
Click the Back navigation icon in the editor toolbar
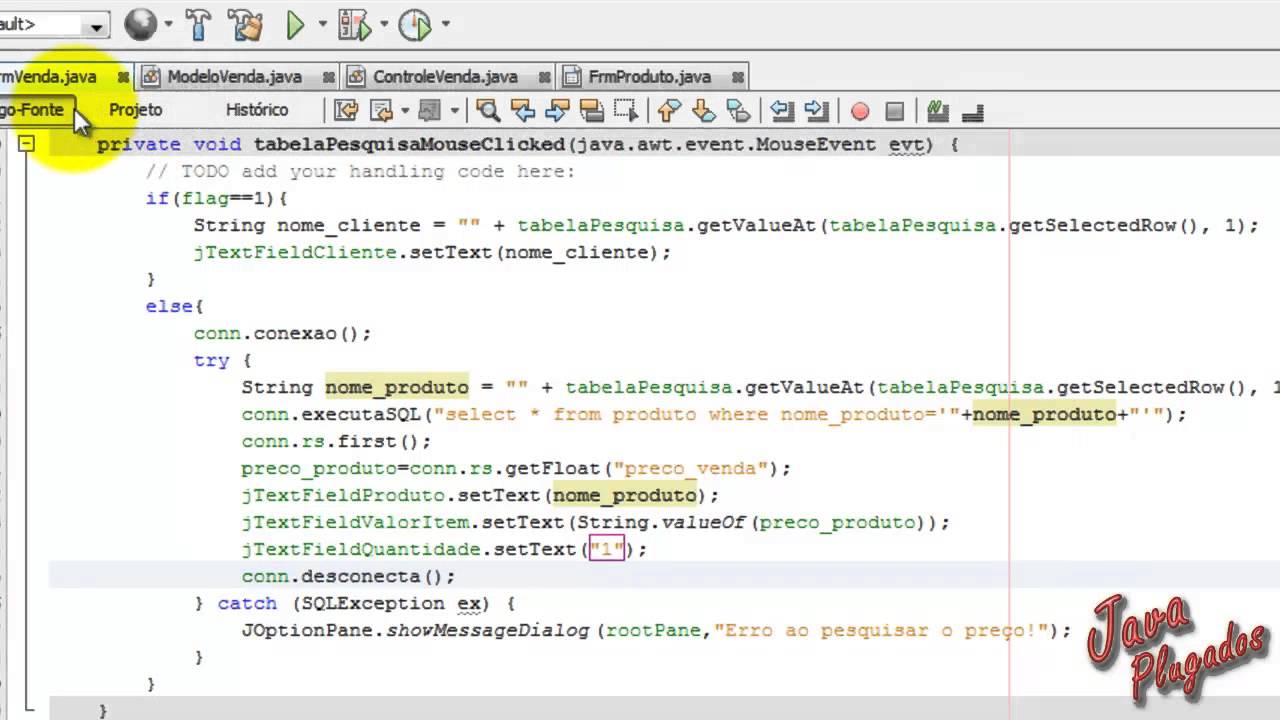[x=381, y=110]
